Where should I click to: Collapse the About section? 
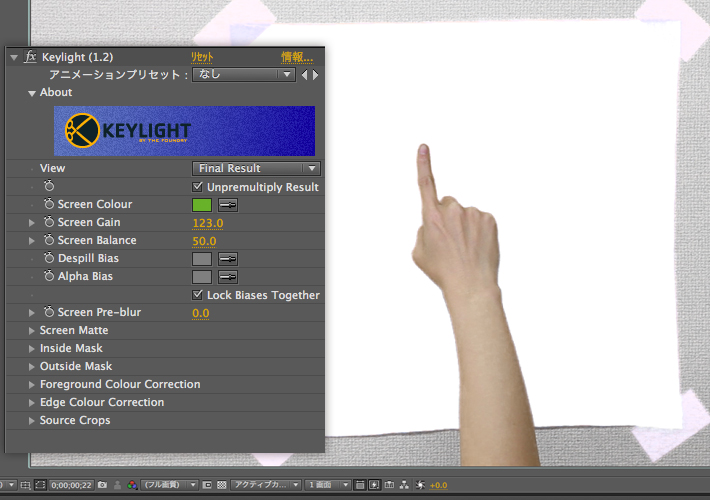pos(32,93)
